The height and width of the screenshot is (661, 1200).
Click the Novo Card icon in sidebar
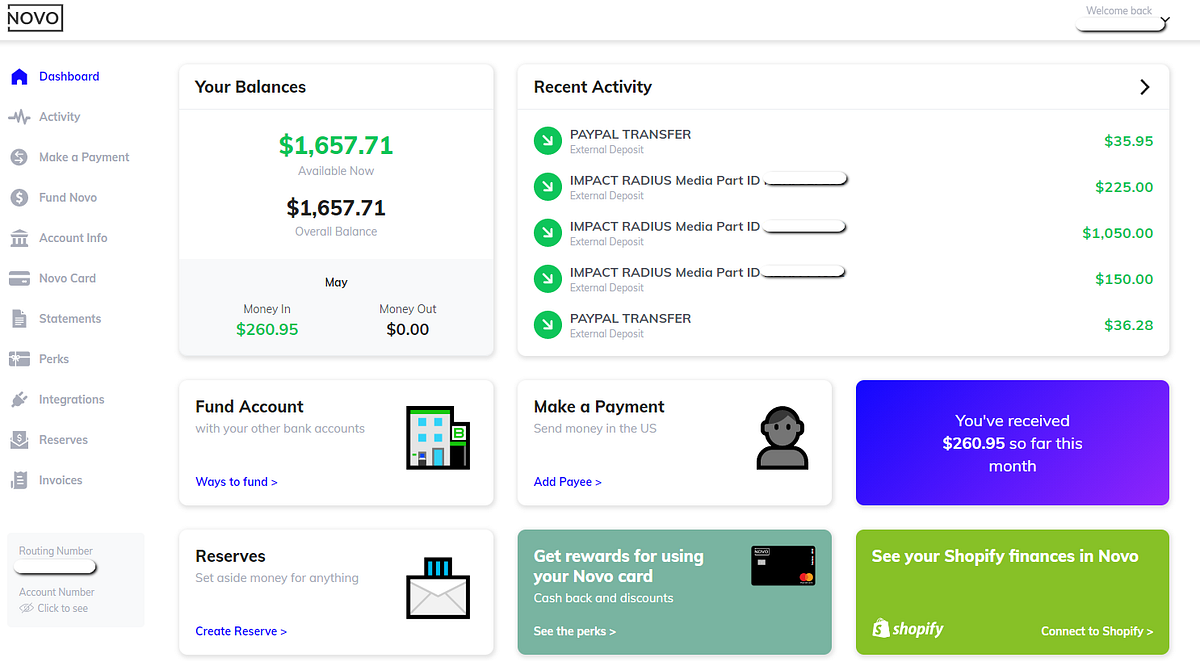[x=19, y=278]
